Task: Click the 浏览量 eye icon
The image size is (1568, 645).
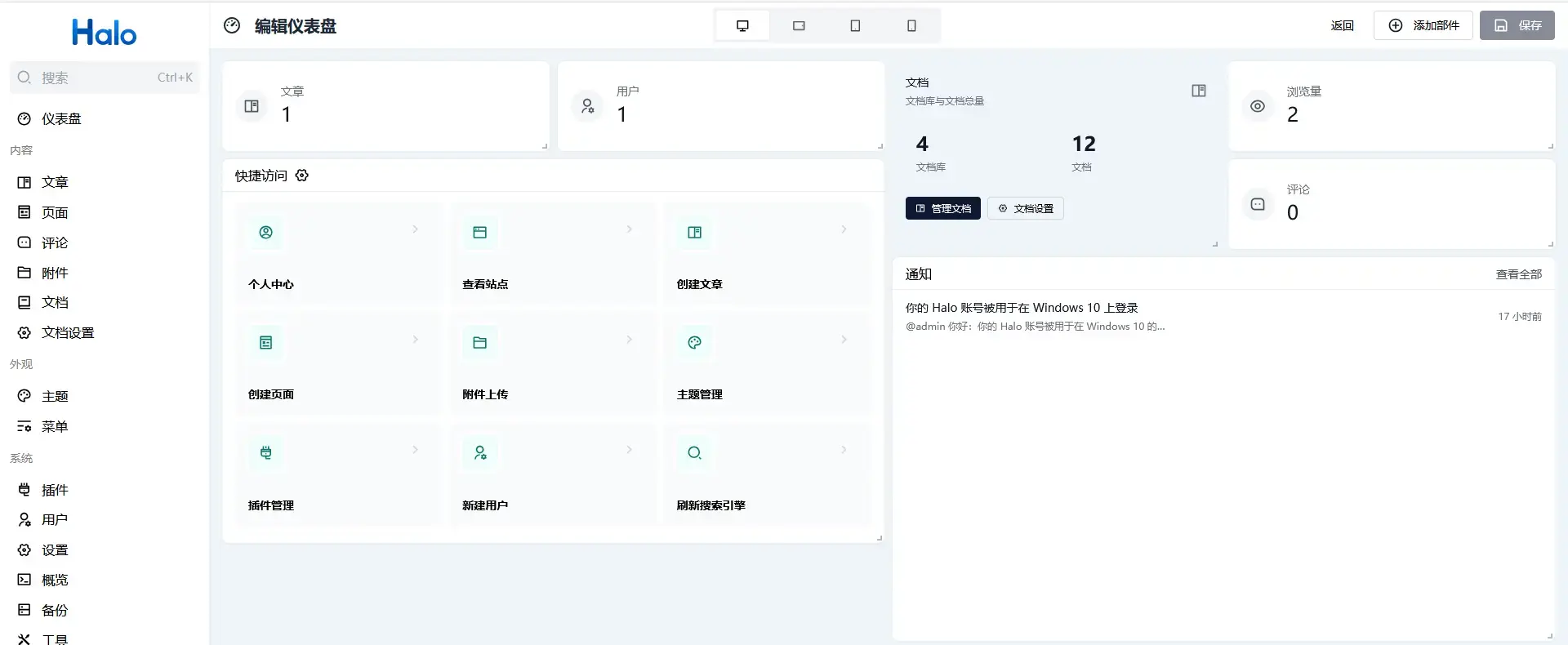Action: 1258,106
